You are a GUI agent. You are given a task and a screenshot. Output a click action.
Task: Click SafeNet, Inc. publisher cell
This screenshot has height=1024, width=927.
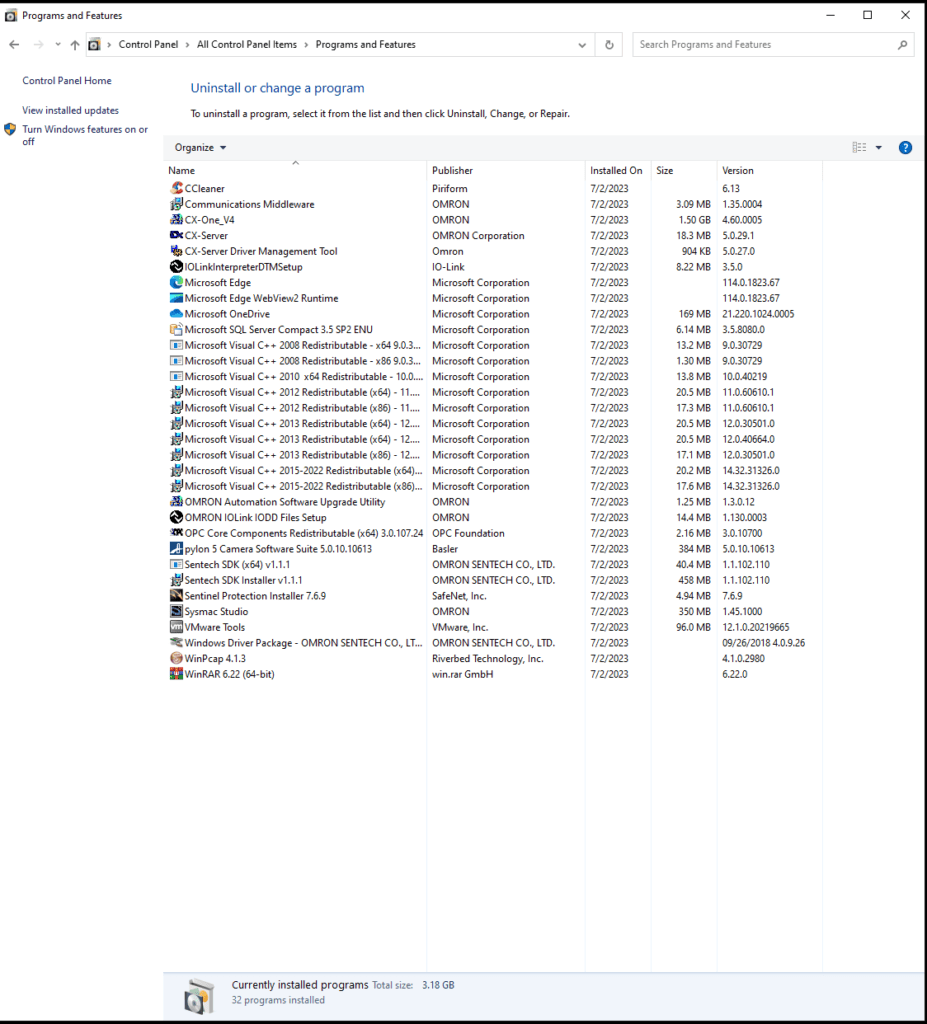tap(459, 596)
